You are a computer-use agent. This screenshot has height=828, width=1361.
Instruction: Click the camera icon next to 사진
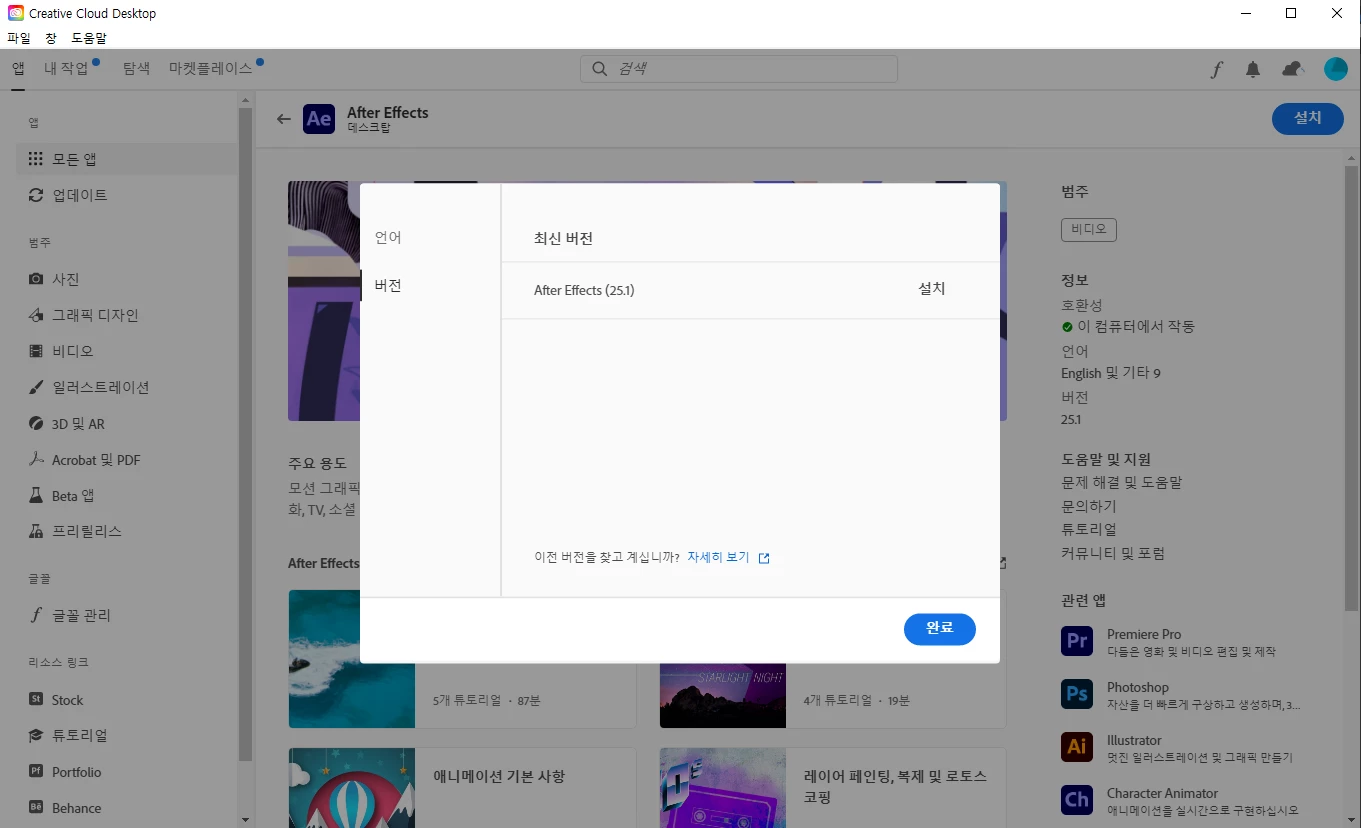tap(36, 279)
